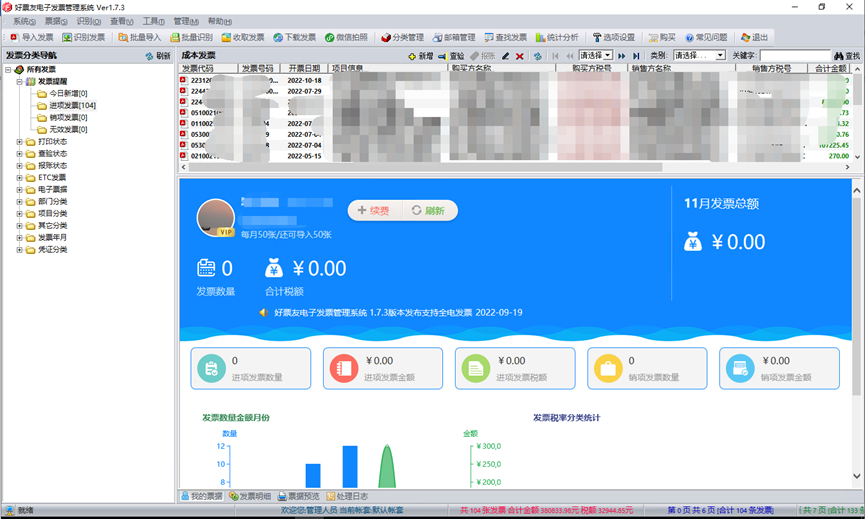Open 批量导入 batch import tool
865x519 pixels.
(139, 37)
